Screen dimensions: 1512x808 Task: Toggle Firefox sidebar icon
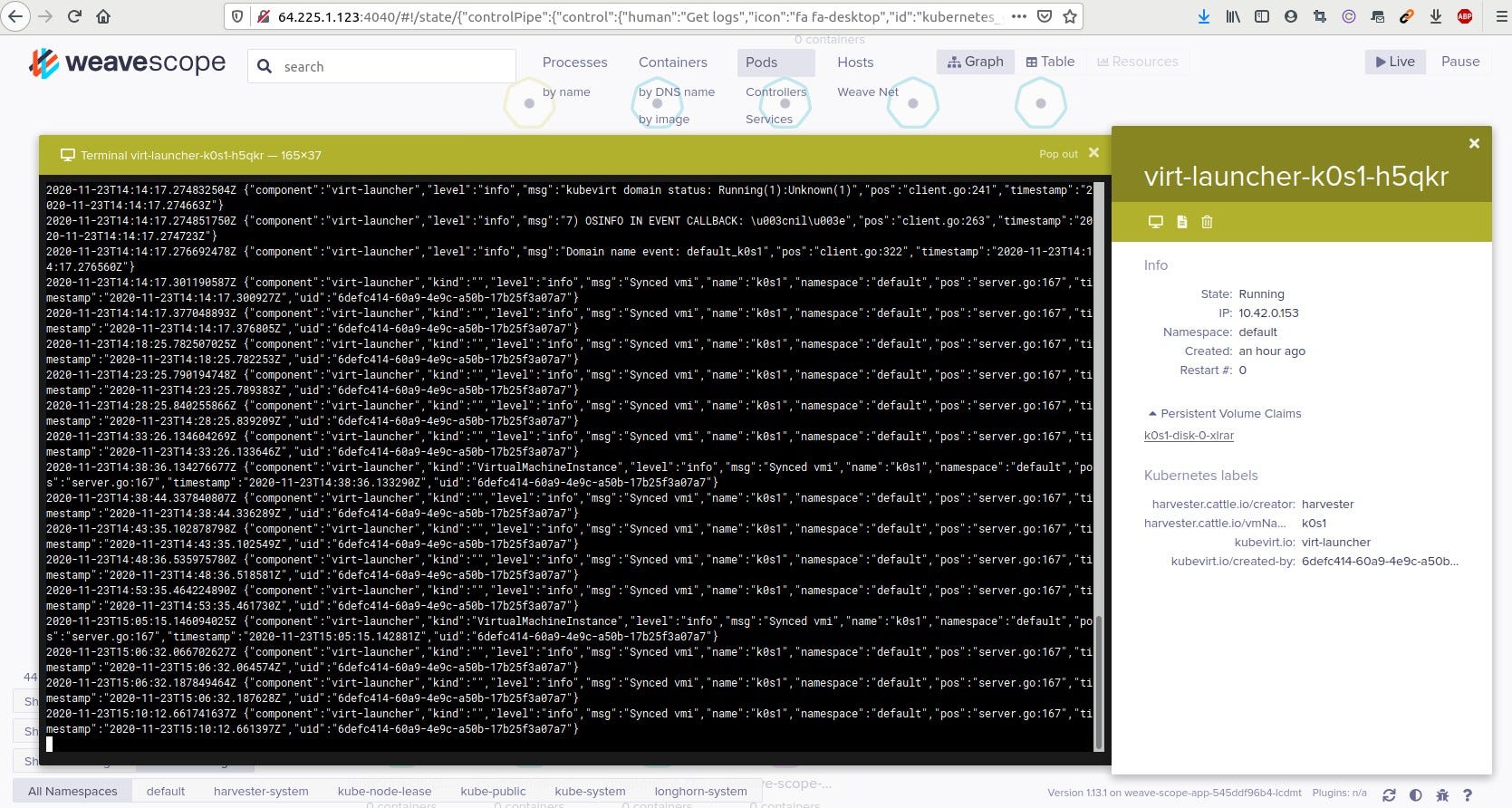pos(1262,16)
